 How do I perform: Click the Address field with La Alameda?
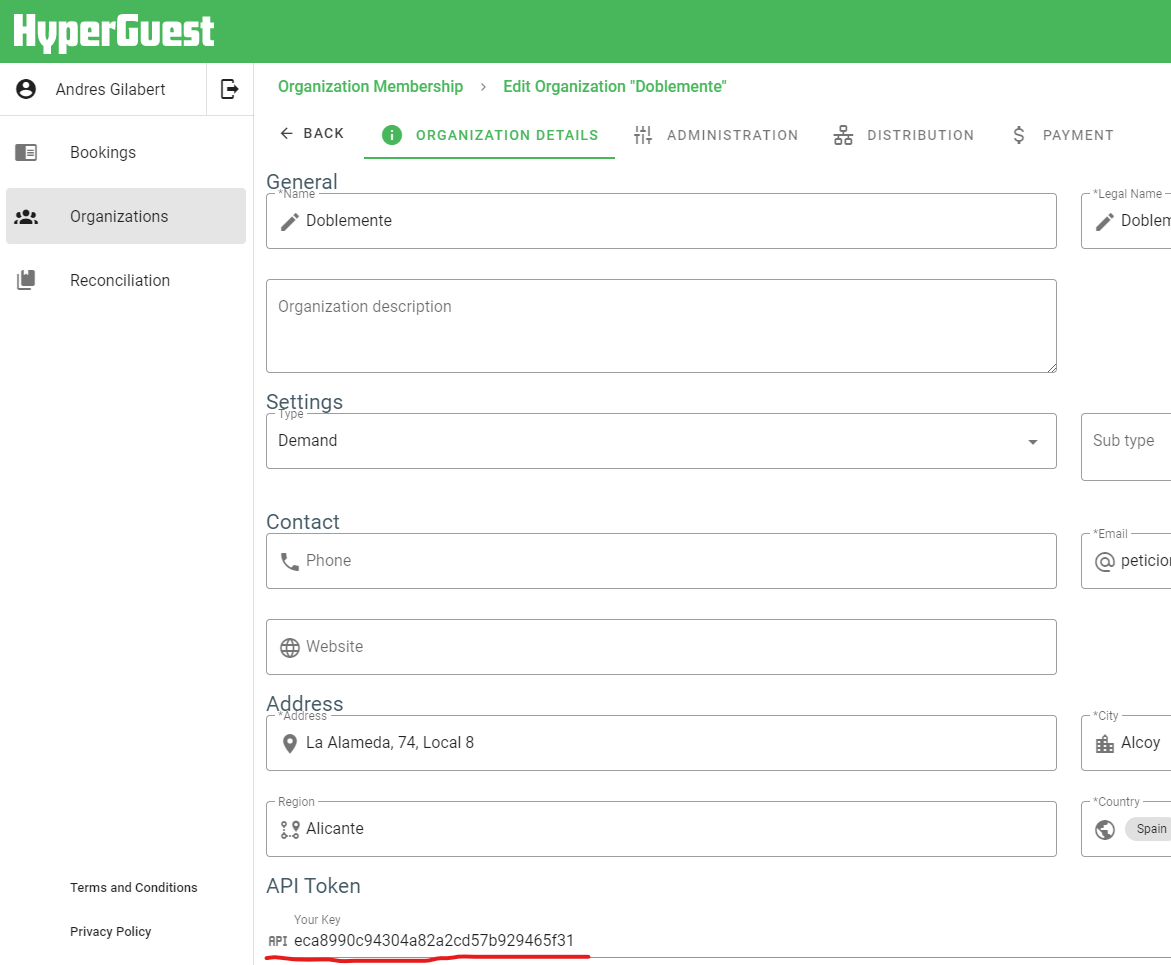[661, 744]
